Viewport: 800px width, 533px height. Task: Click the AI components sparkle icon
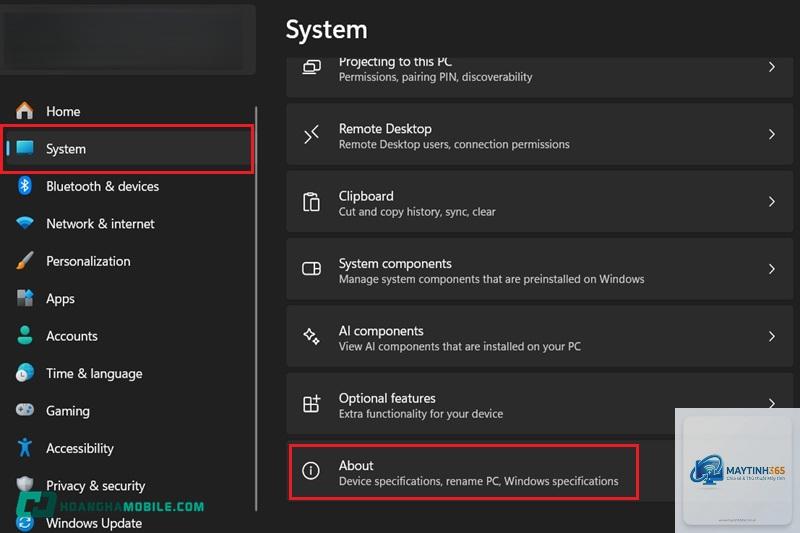[x=311, y=337]
